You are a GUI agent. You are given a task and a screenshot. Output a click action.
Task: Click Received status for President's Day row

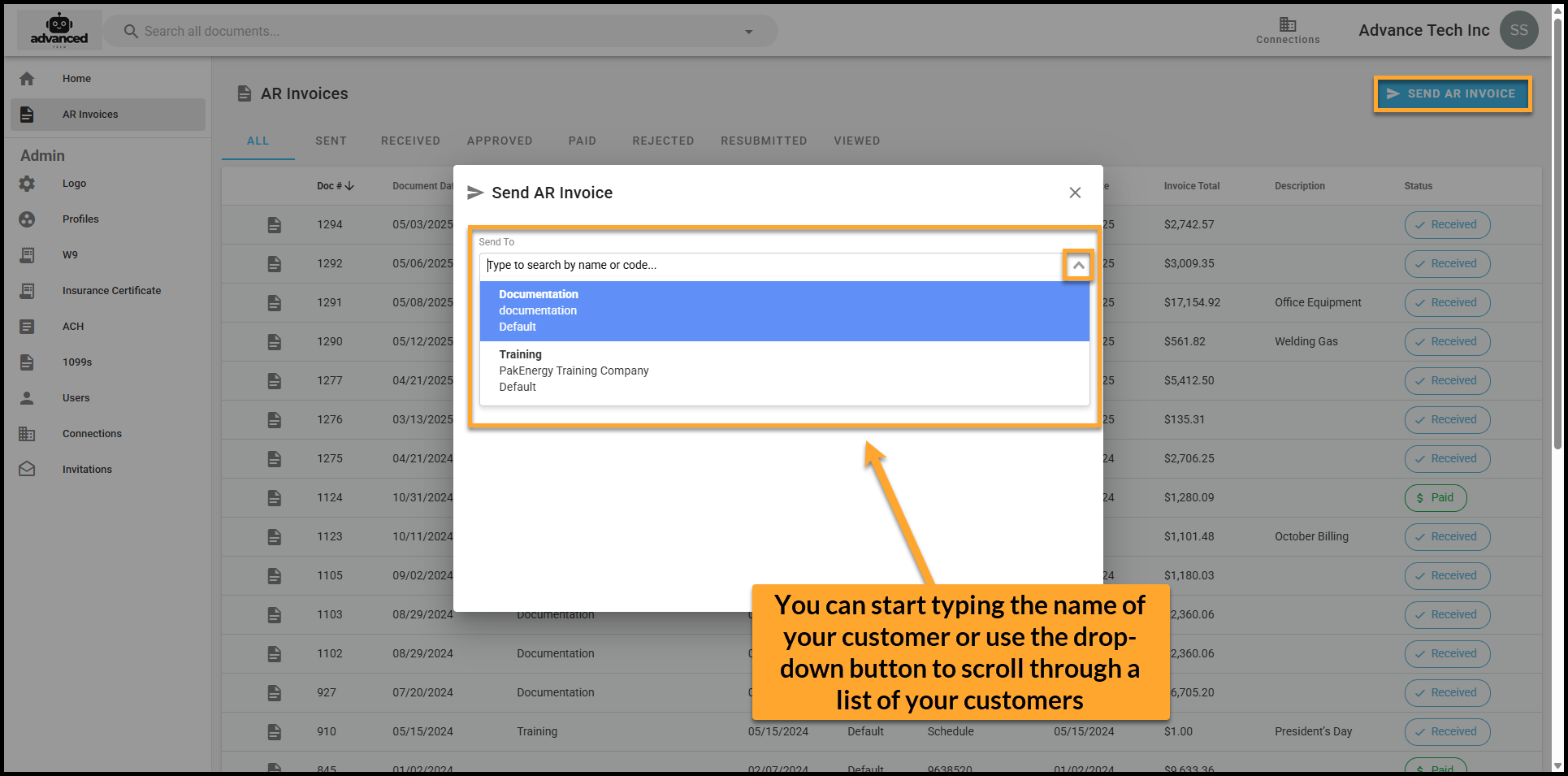[1447, 732]
